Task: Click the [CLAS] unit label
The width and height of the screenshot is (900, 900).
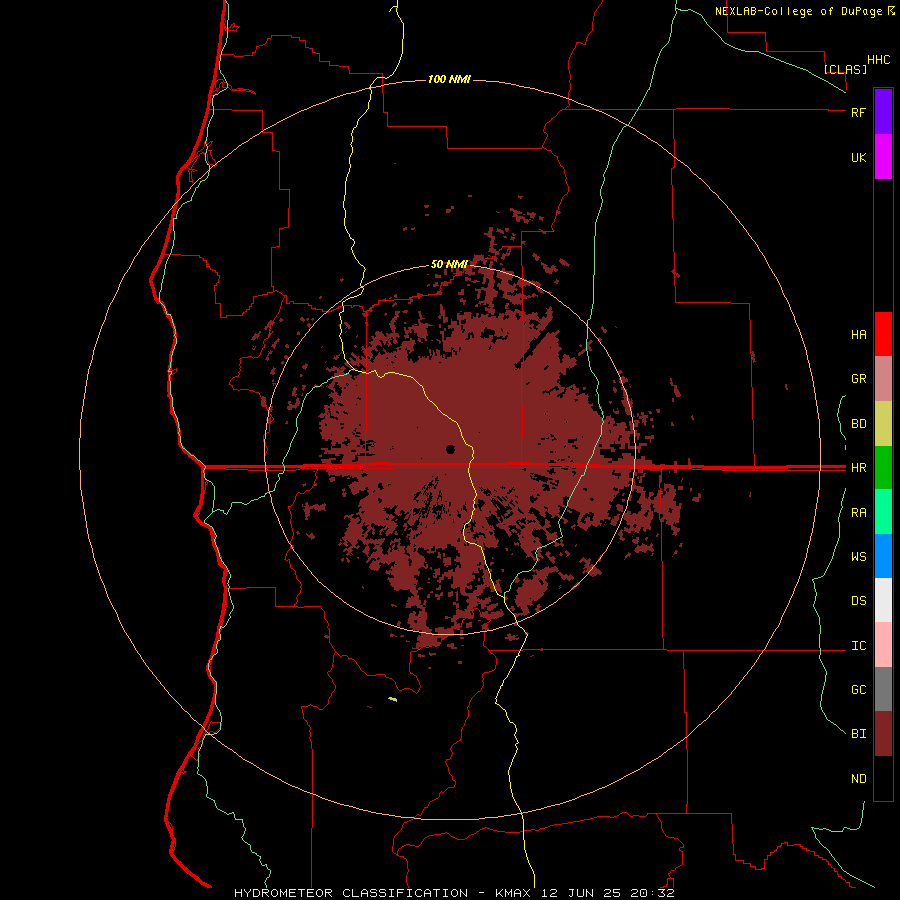Action: tap(845, 69)
